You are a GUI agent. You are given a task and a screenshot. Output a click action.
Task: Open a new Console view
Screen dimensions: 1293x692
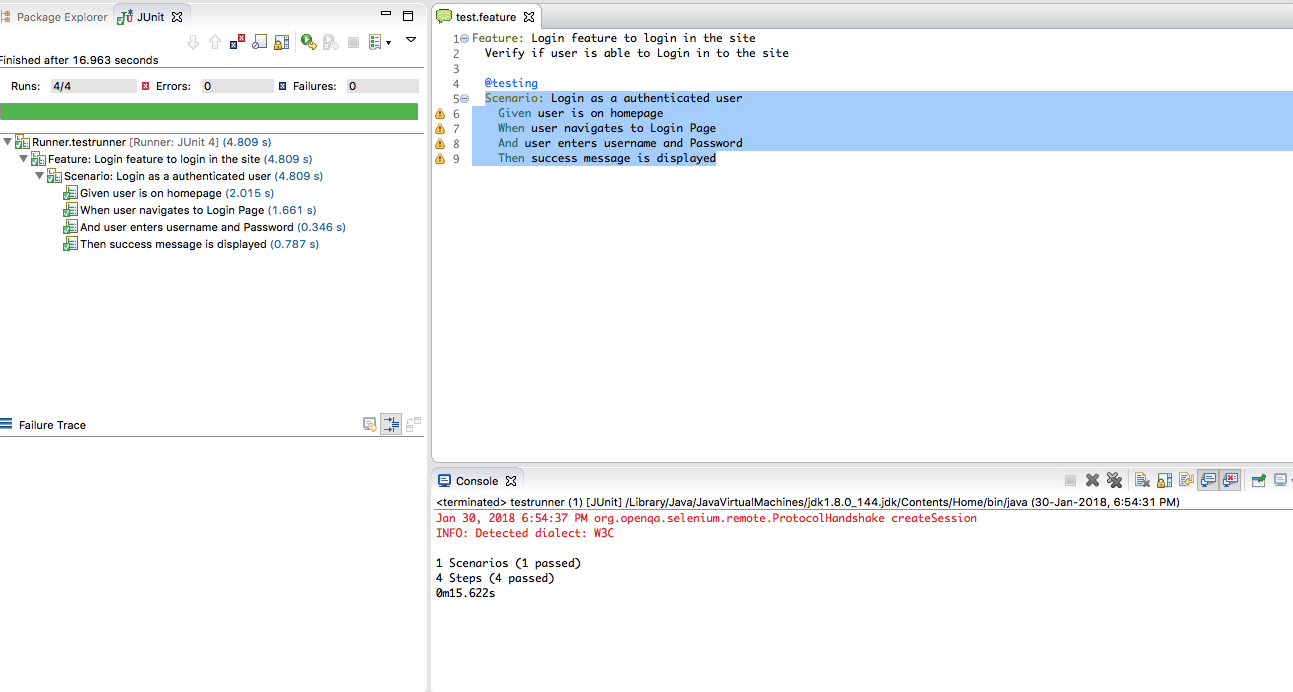click(1282, 480)
